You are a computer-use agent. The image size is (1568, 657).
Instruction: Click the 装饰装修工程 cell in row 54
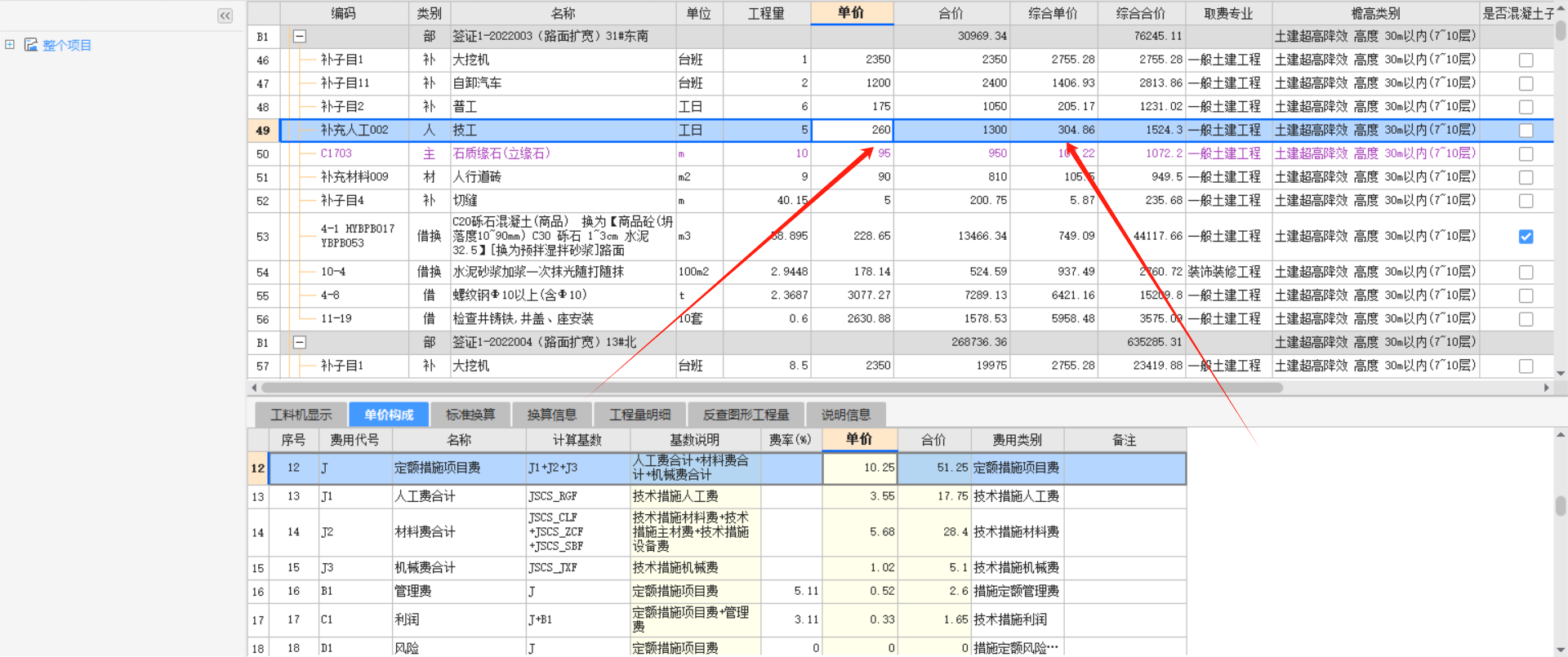pos(1228,272)
